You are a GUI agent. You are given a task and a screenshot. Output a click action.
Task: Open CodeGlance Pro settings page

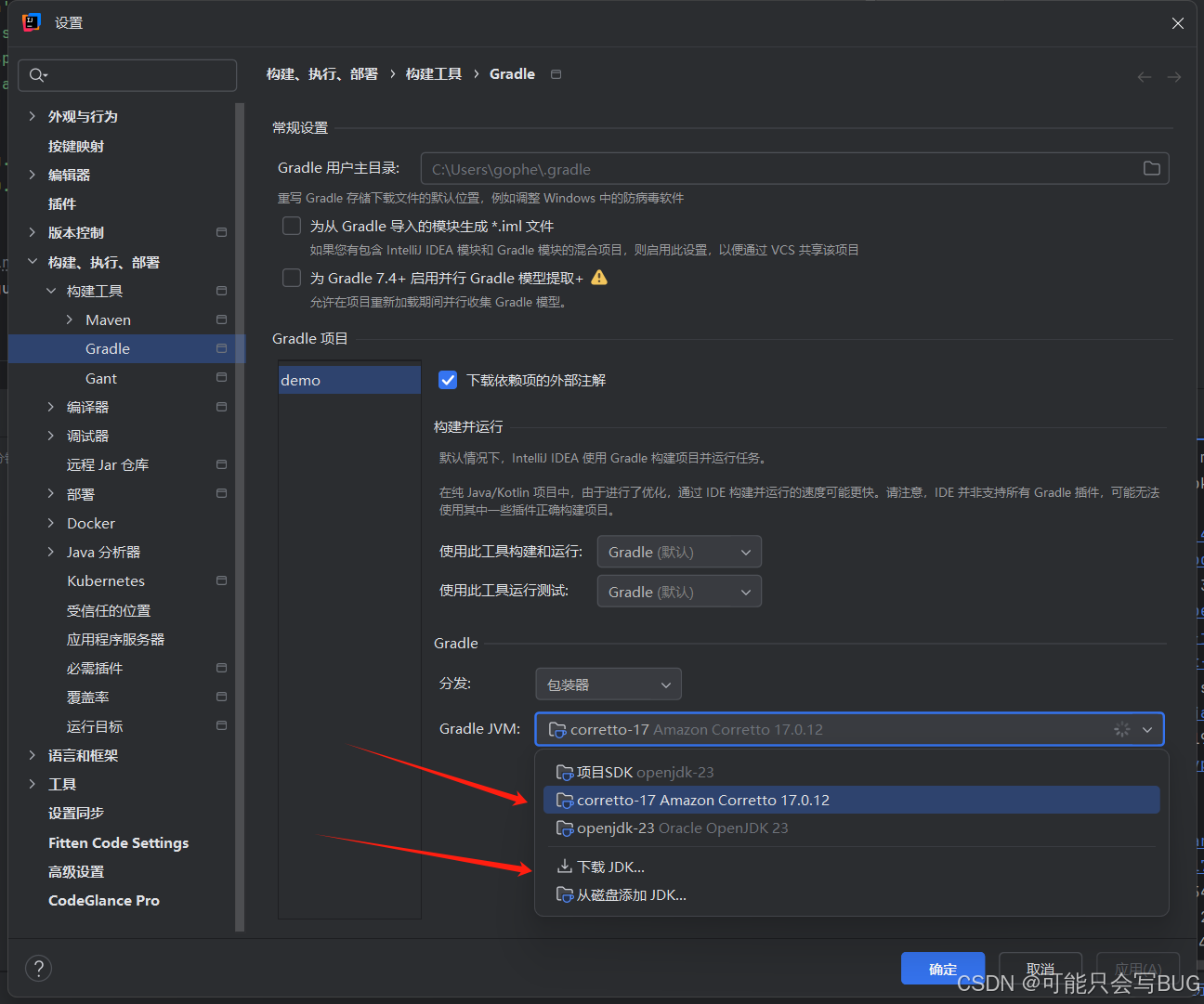coord(104,900)
